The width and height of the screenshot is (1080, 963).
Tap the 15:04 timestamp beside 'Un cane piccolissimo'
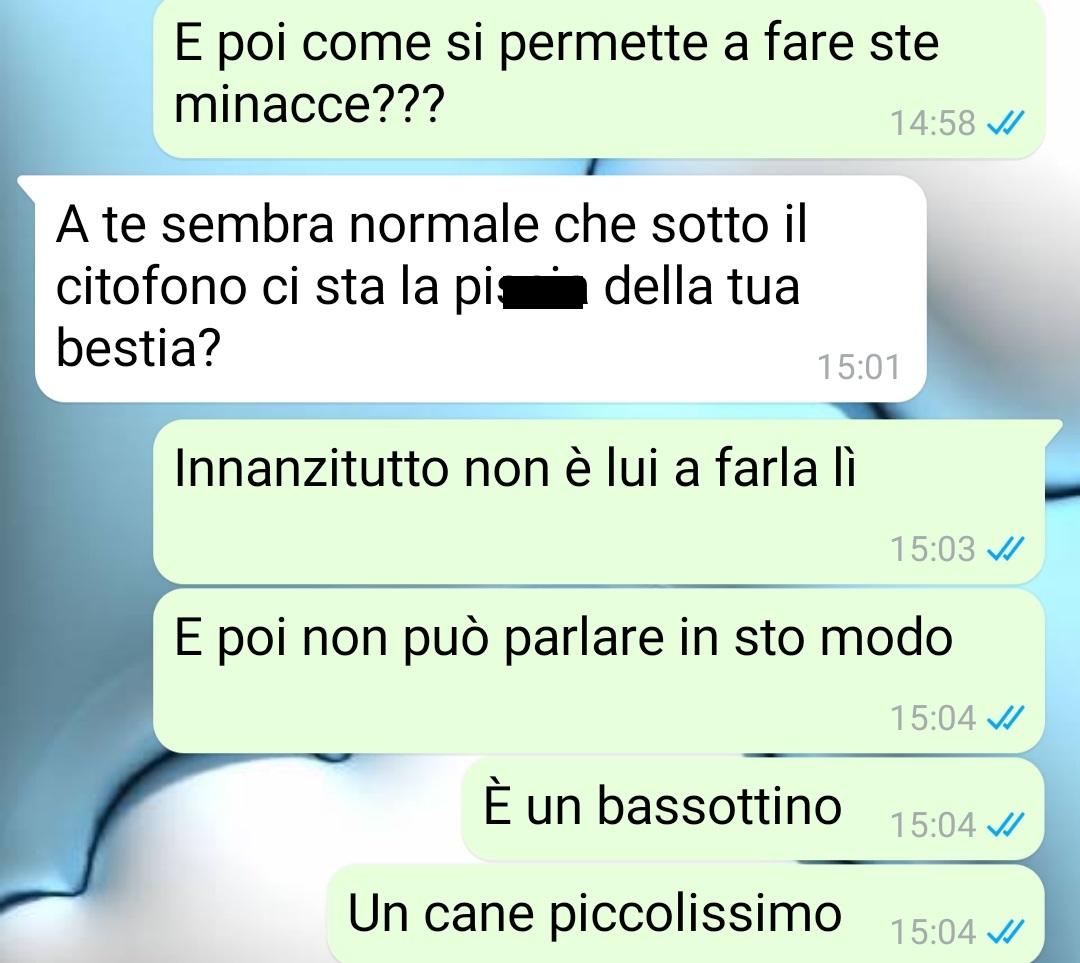point(933,932)
